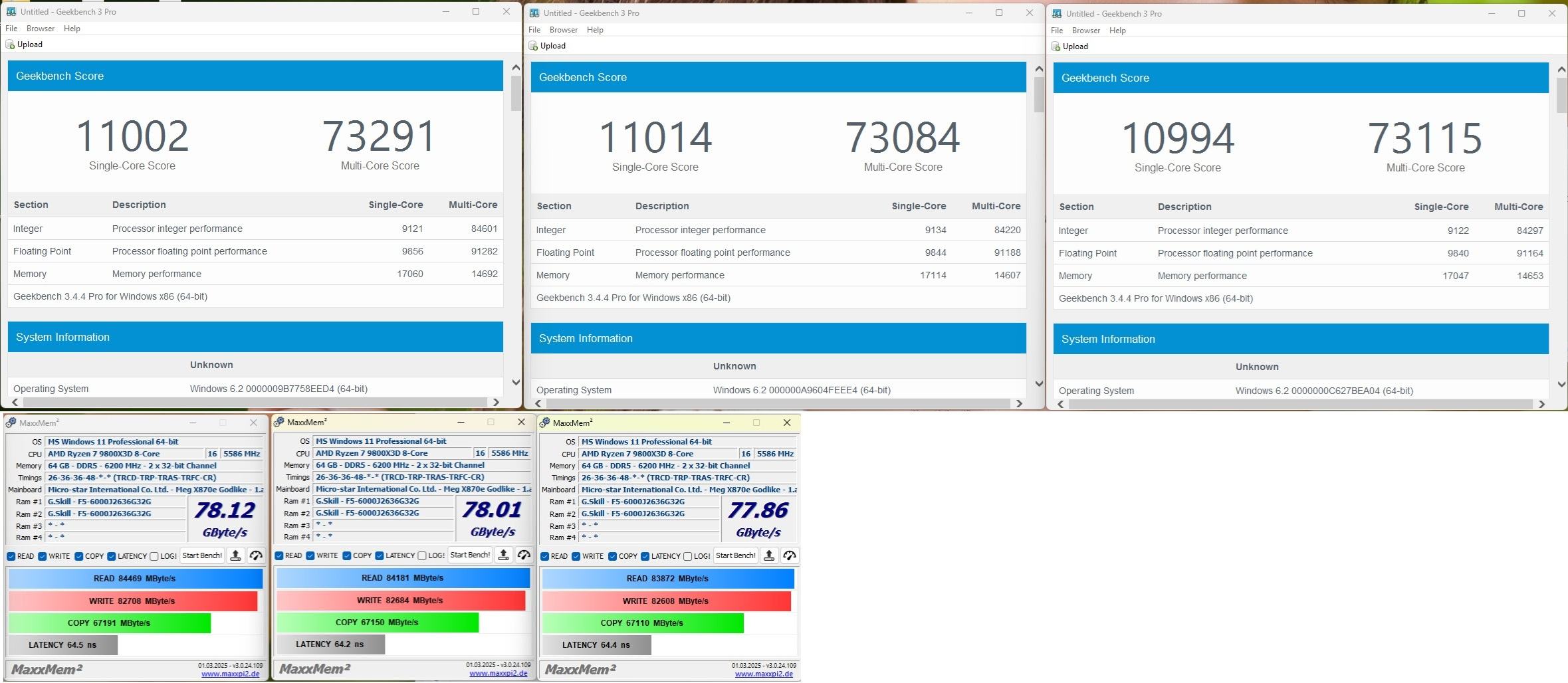This screenshot has width=1568, height=683.
Task: Disable LATENCY checkbox in the 77.86 GByte/s MaxxMem window
Action: (x=645, y=556)
